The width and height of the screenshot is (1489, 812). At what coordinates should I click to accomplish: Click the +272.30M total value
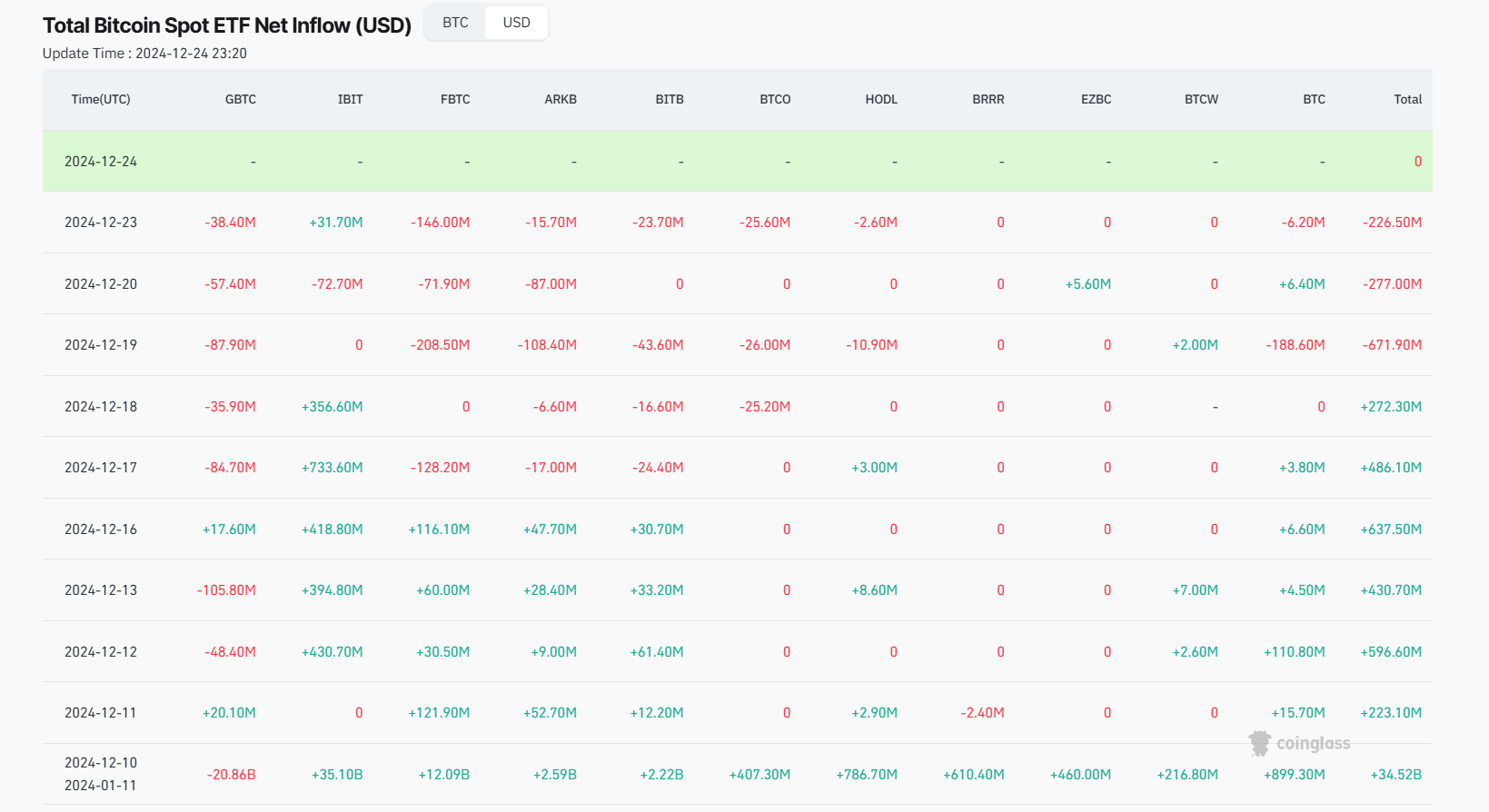[1391, 407]
